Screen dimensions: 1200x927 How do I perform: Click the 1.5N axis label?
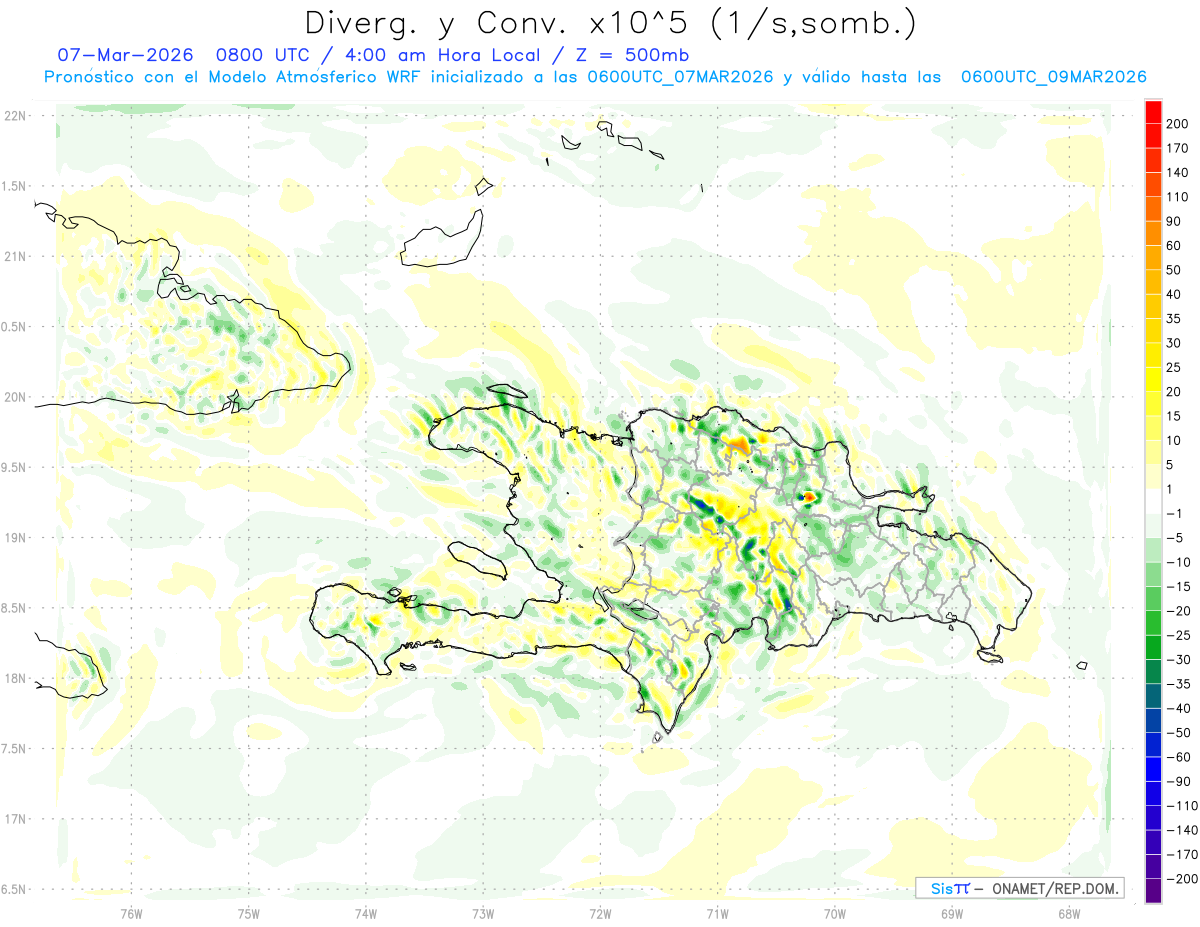(14, 186)
